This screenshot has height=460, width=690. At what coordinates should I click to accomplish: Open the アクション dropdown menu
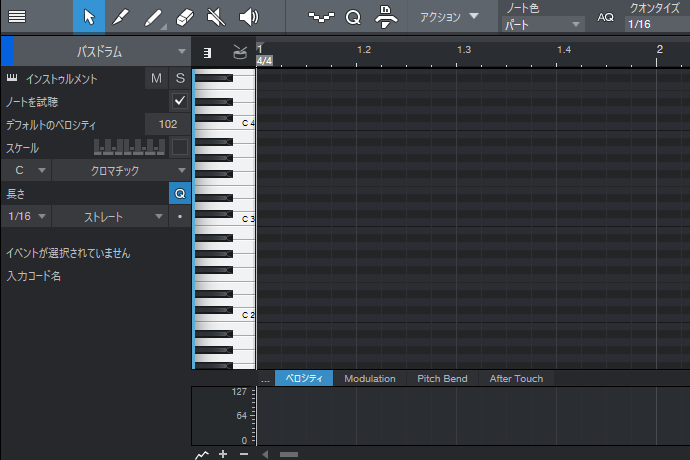point(448,16)
